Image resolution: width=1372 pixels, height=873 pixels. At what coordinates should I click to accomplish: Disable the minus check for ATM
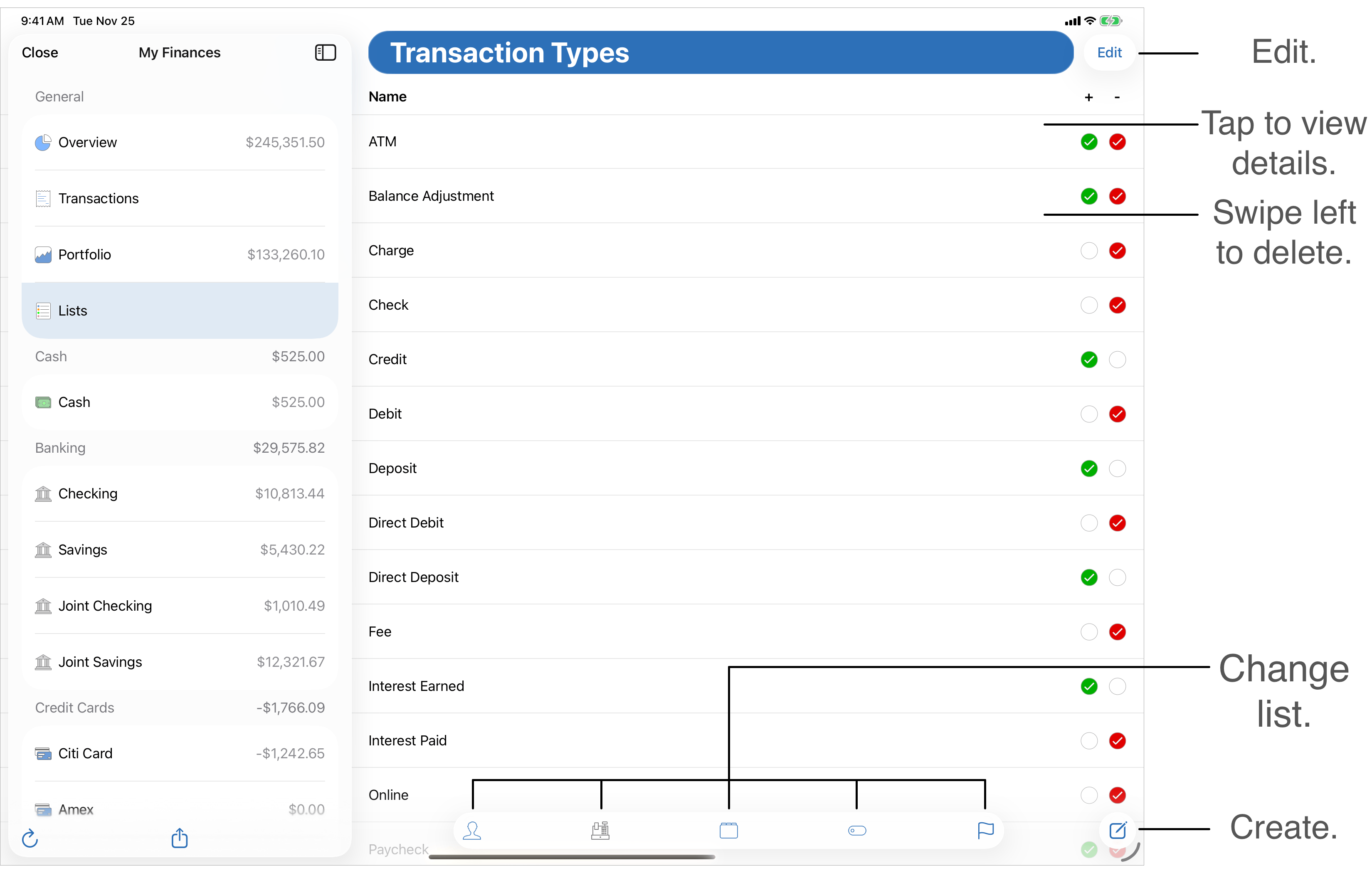tap(1117, 142)
